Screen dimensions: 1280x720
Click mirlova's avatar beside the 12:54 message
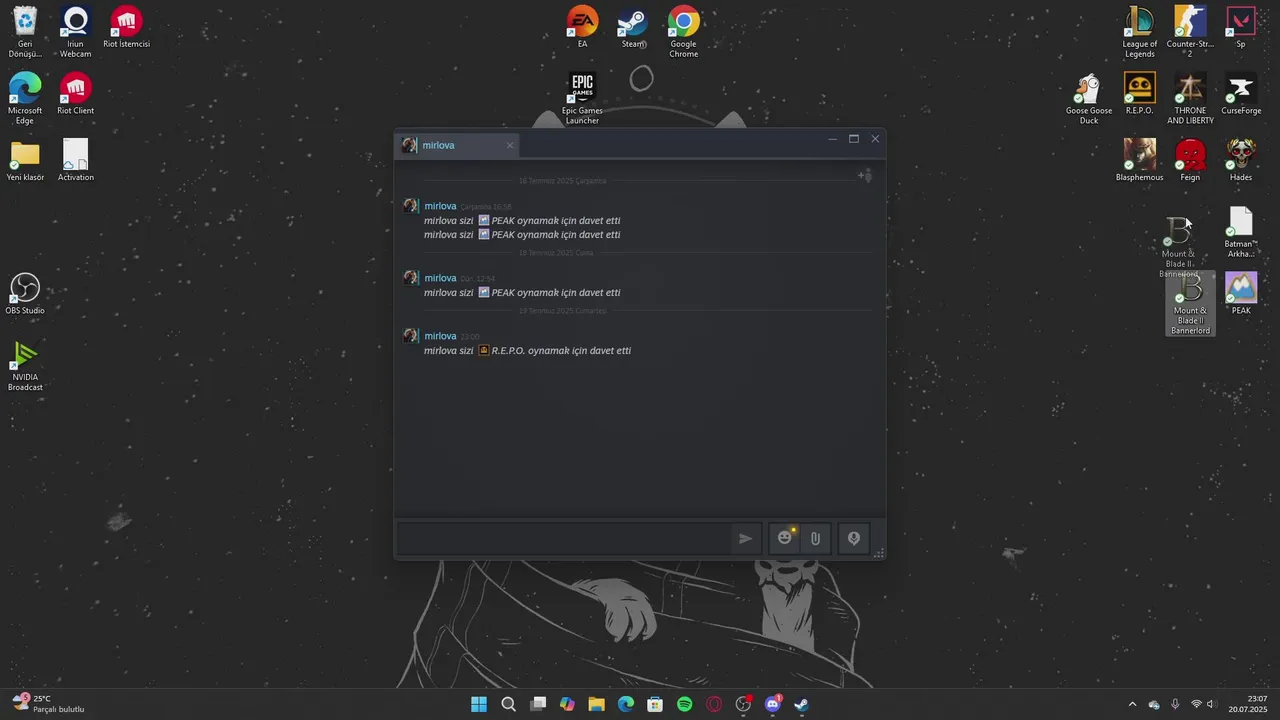pyautogui.click(x=411, y=278)
